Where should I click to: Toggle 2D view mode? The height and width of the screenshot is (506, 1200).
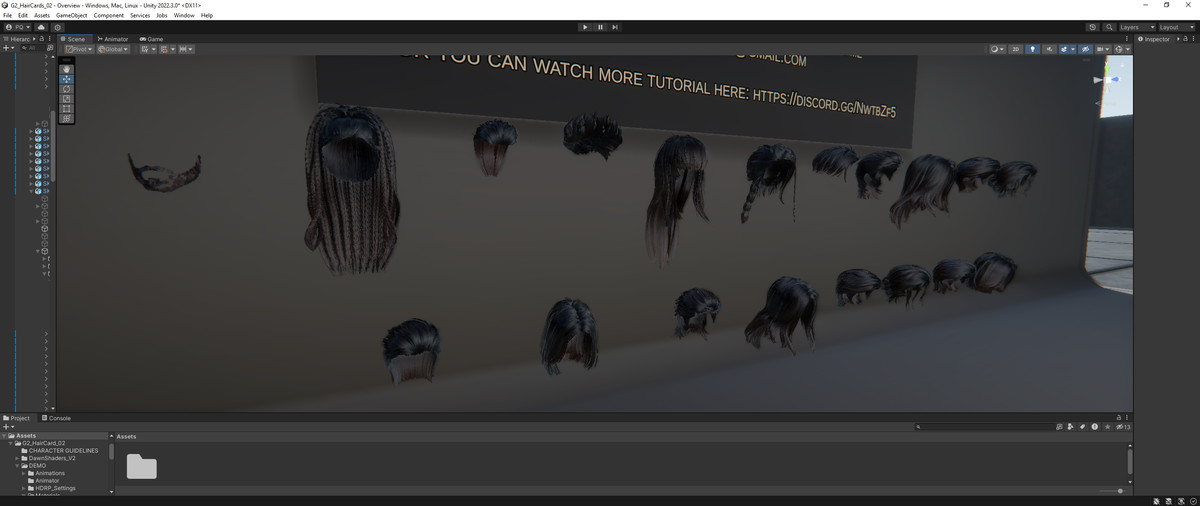pyautogui.click(x=1016, y=49)
